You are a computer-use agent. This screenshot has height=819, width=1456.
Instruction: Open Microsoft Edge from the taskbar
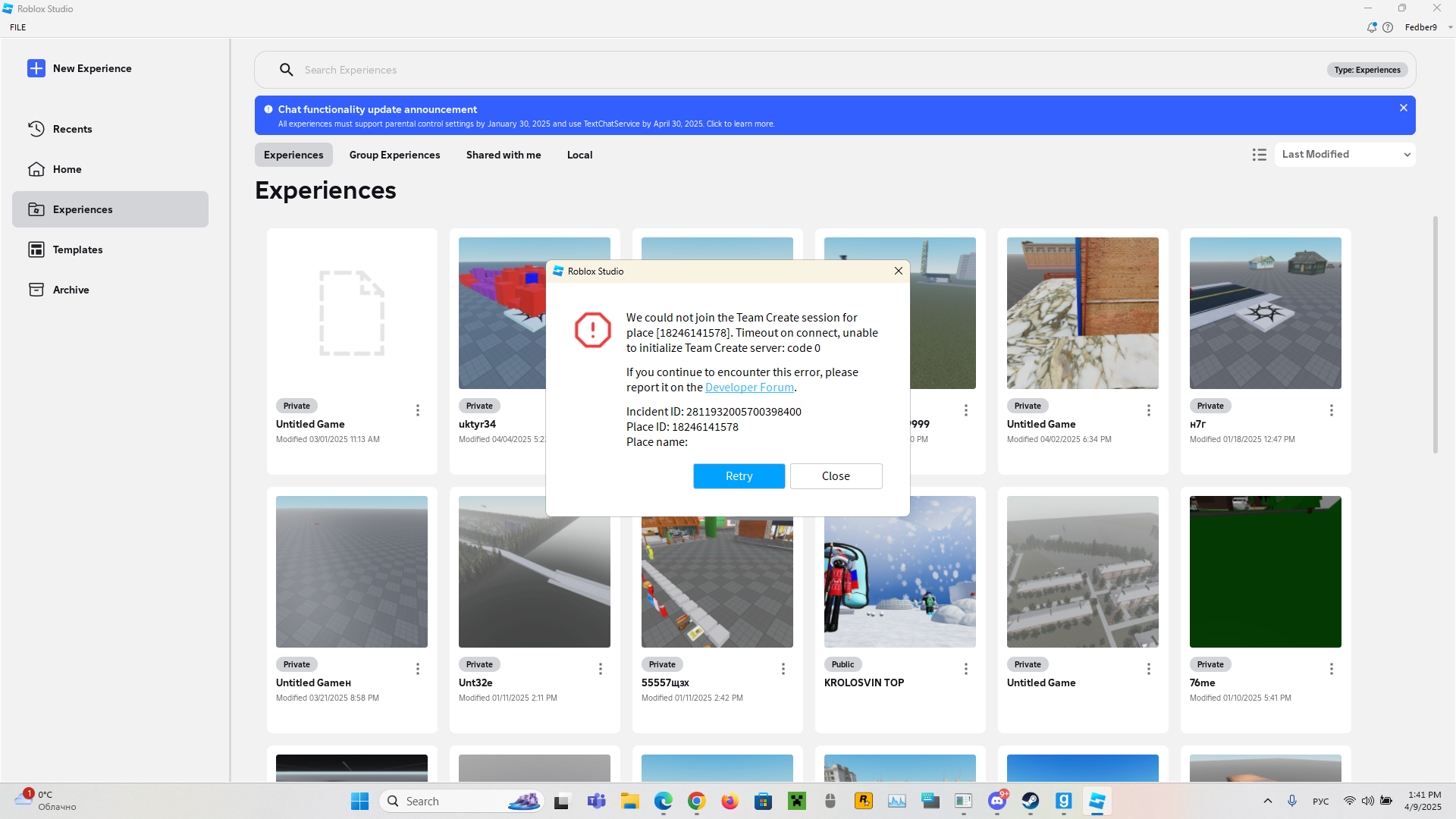click(664, 801)
